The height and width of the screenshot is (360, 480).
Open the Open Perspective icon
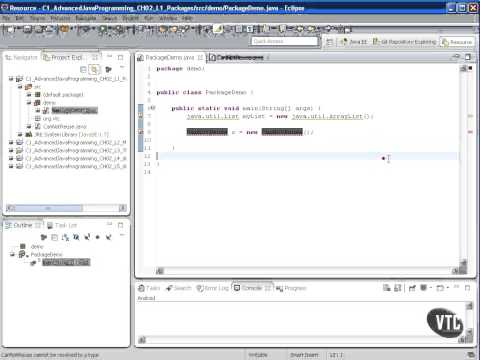329,42
